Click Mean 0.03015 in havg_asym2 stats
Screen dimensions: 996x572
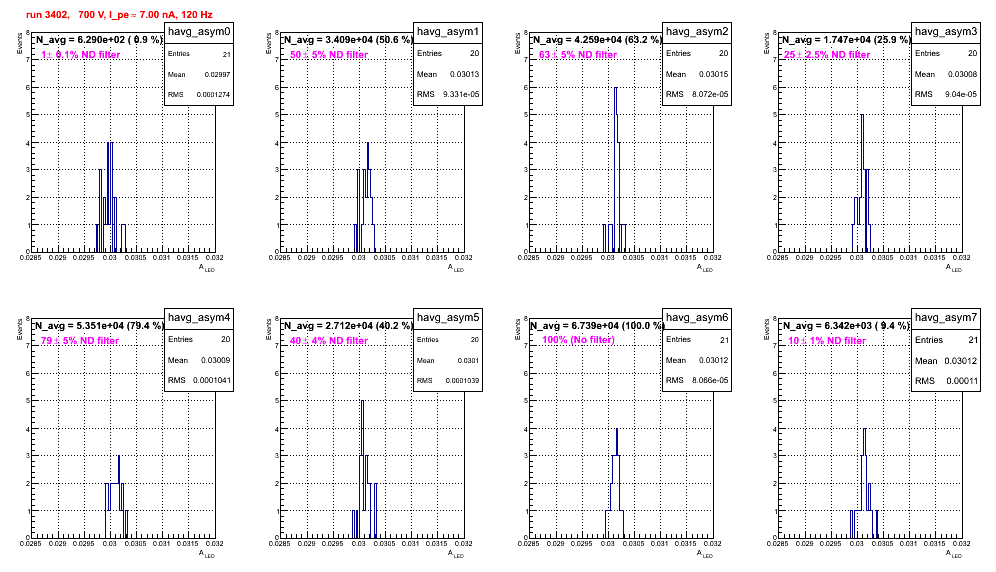coord(697,74)
